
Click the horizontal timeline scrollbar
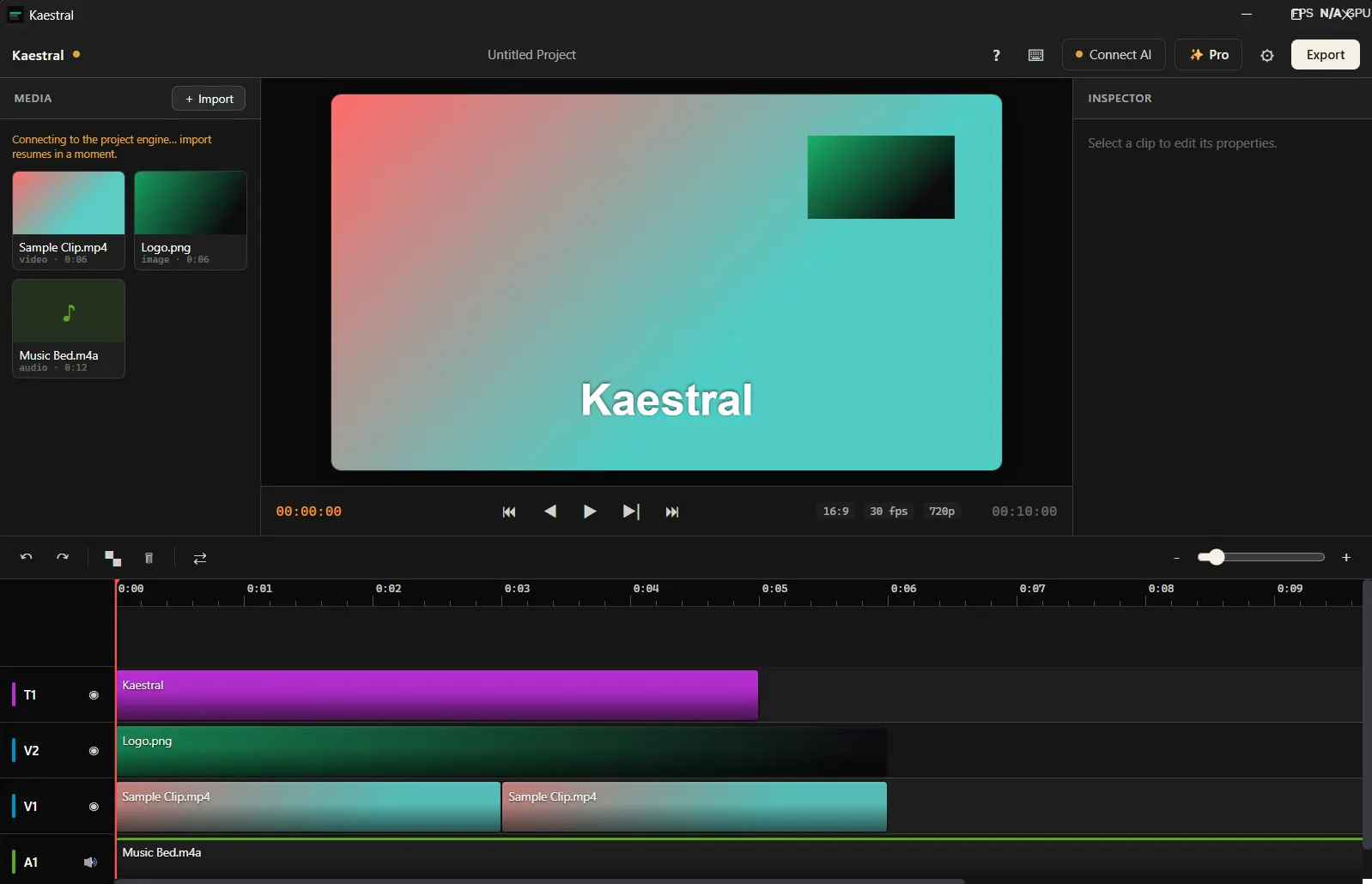point(540,881)
